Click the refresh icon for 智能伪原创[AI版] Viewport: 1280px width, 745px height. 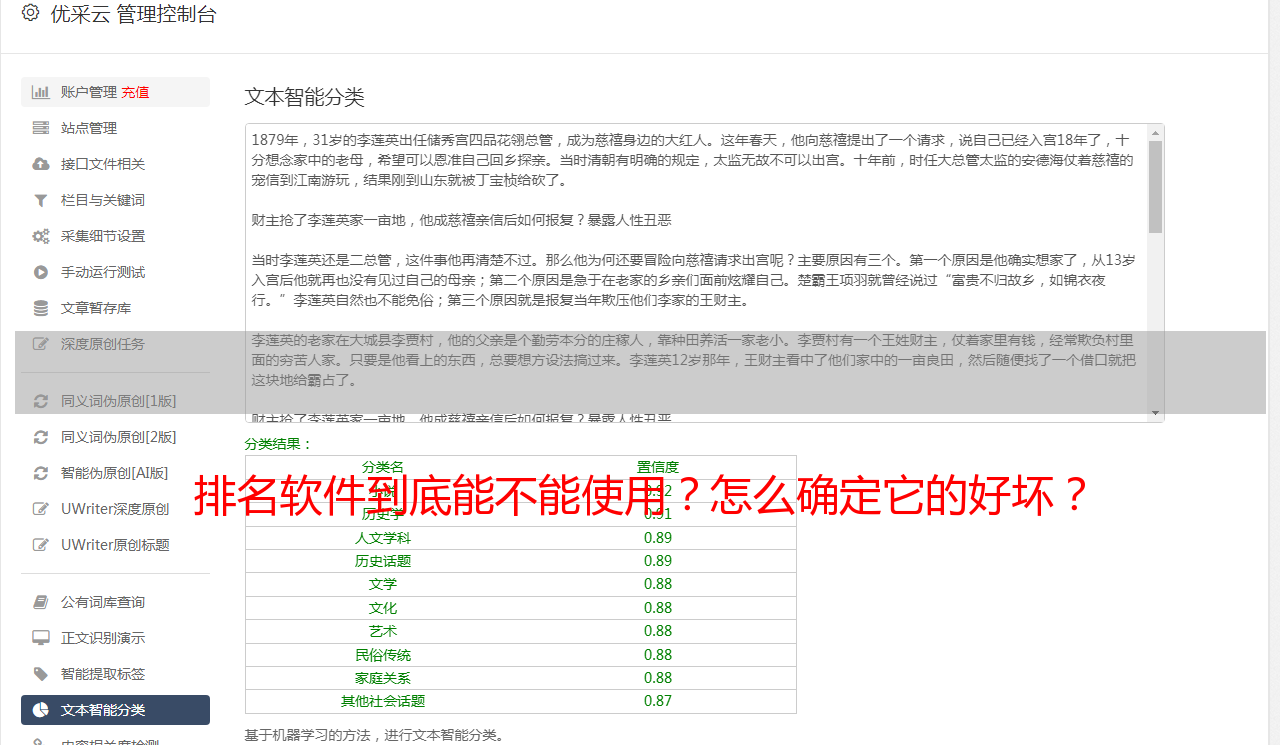pyautogui.click(x=41, y=473)
